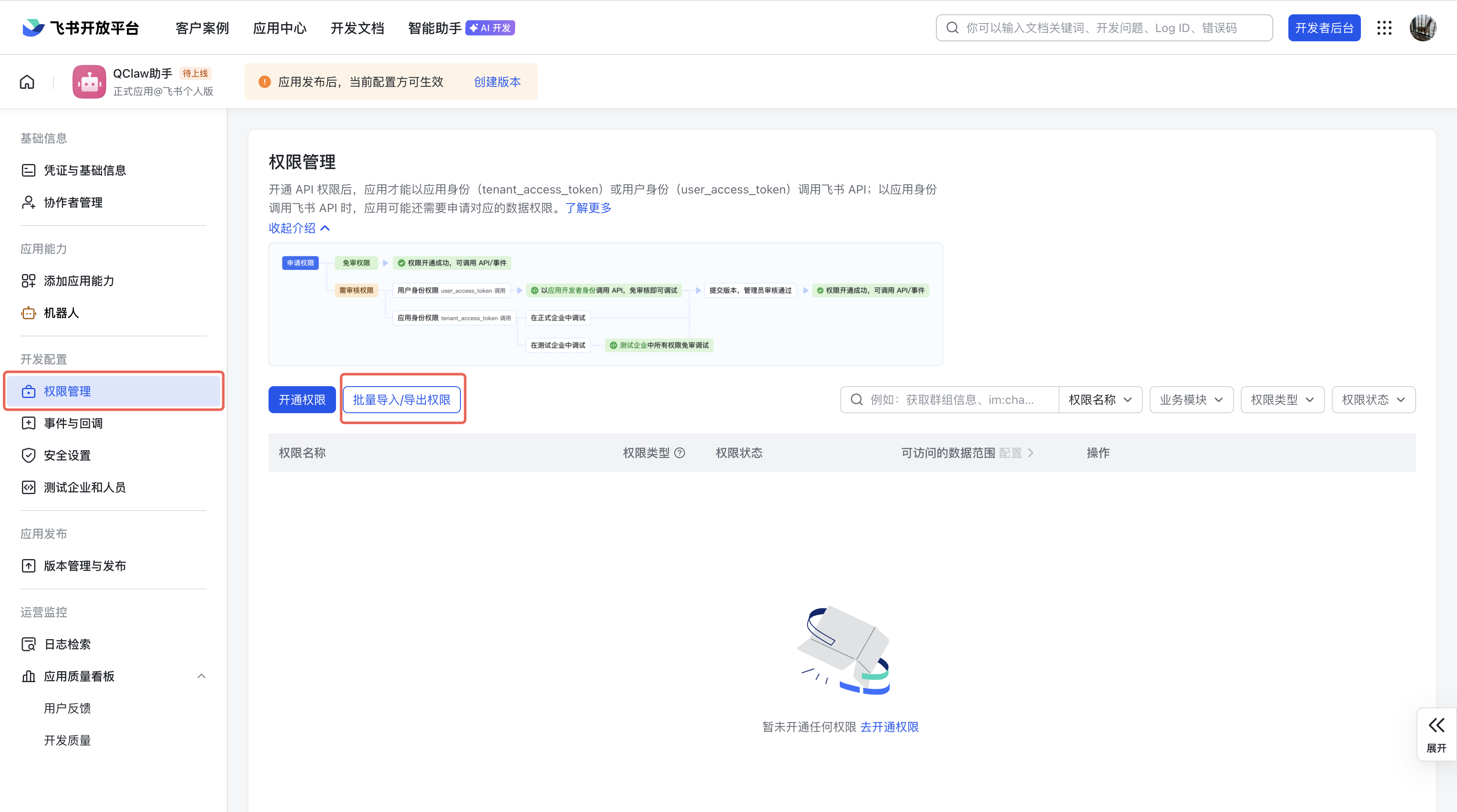Click the 日志检索 log search icon
The width and height of the screenshot is (1457, 812).
point(28,643)
